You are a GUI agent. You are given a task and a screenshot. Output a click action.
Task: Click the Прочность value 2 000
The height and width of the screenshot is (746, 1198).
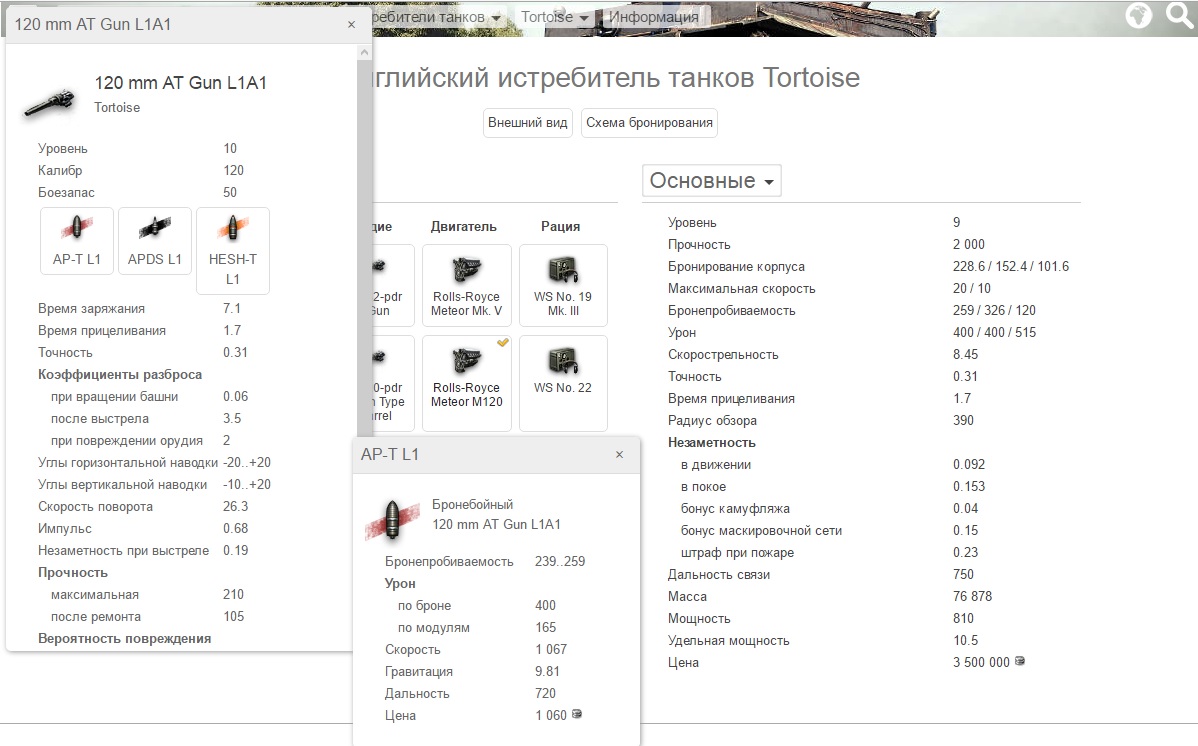pos(969,245)
